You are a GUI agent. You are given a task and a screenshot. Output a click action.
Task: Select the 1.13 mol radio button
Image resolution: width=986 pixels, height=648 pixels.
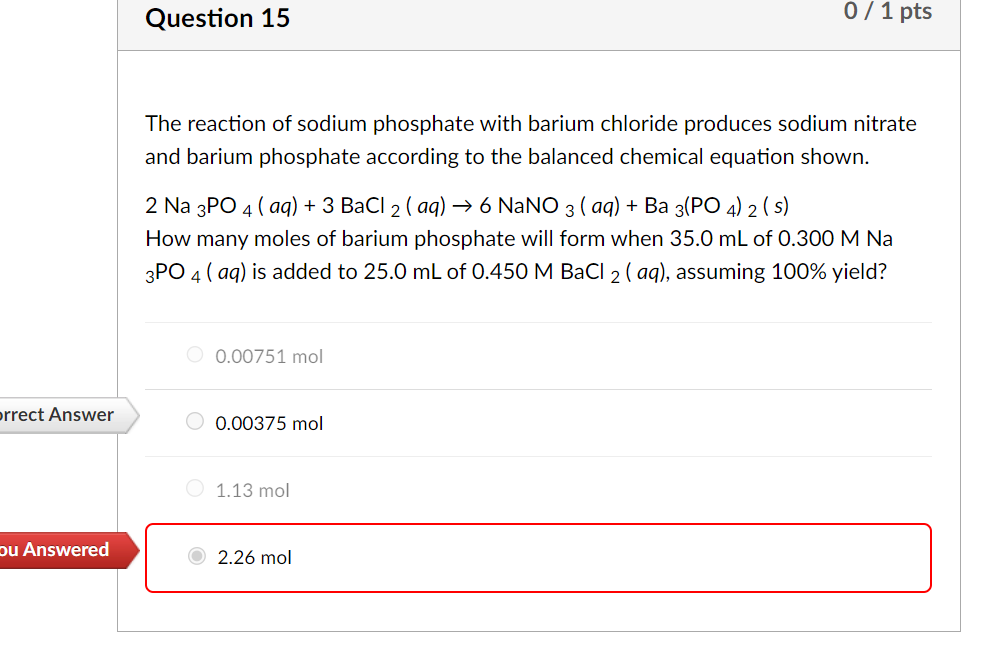coord(195,488)
